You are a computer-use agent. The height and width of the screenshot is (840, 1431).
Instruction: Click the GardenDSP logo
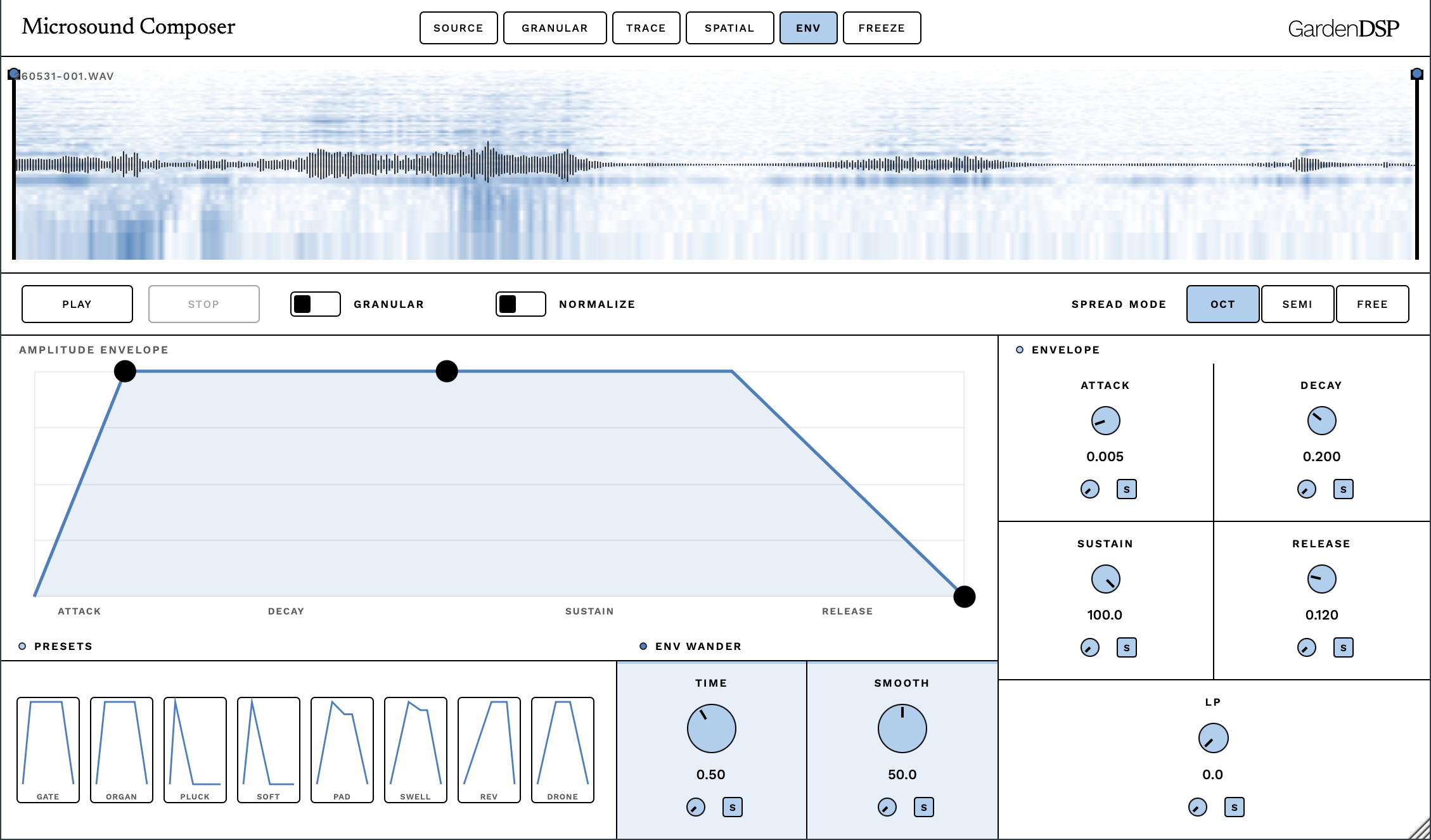point(1344,29)
